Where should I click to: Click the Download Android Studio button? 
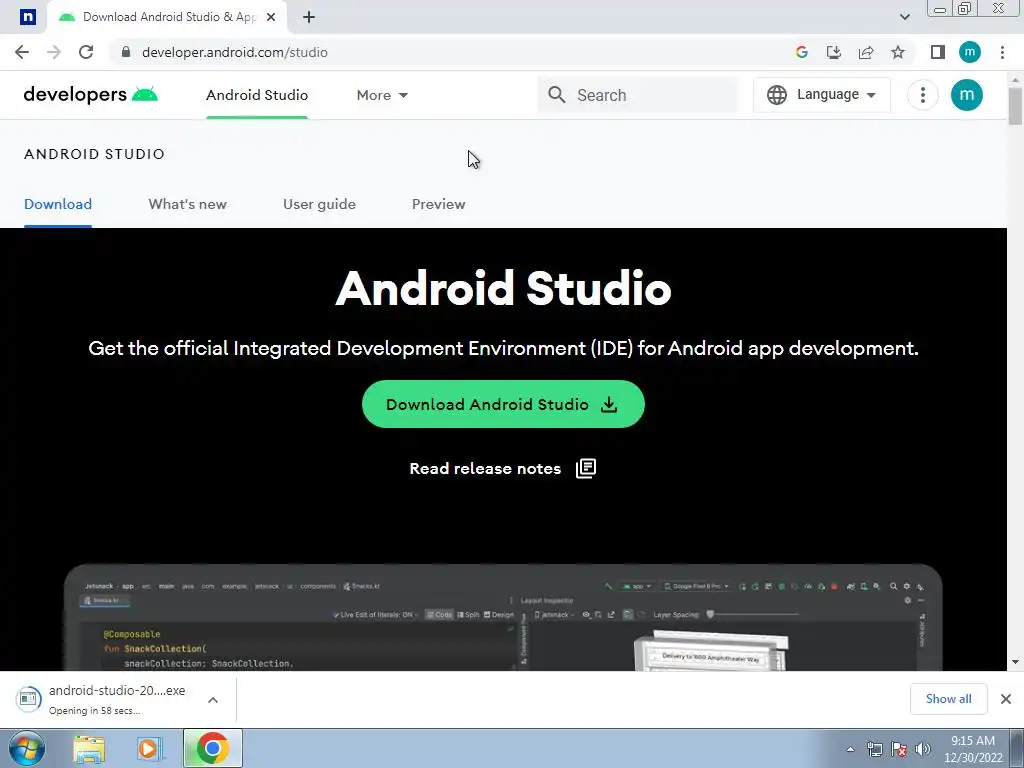pos(503,404)
